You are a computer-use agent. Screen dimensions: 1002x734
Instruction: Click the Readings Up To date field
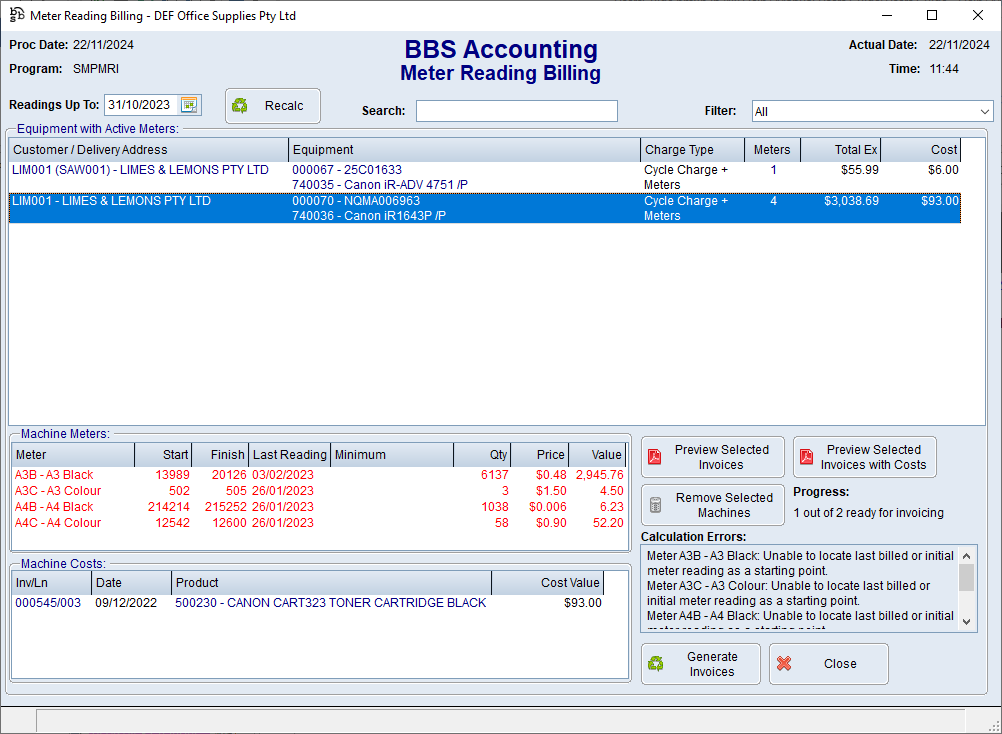point(140,105)
